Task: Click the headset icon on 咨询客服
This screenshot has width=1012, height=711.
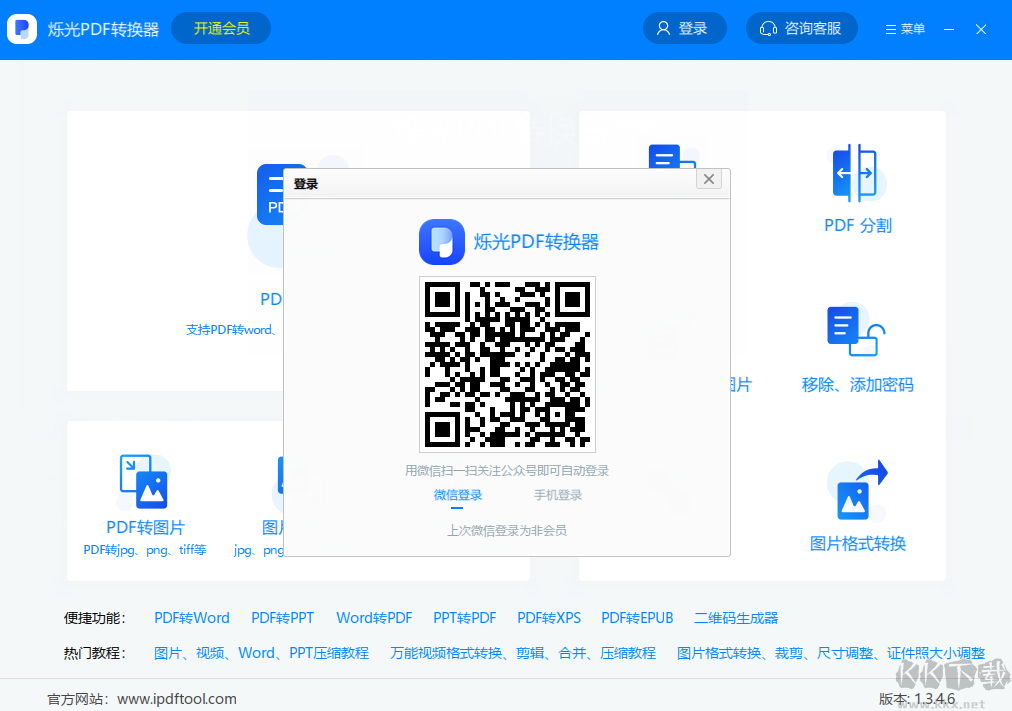Action: click(x=767, y=28)
